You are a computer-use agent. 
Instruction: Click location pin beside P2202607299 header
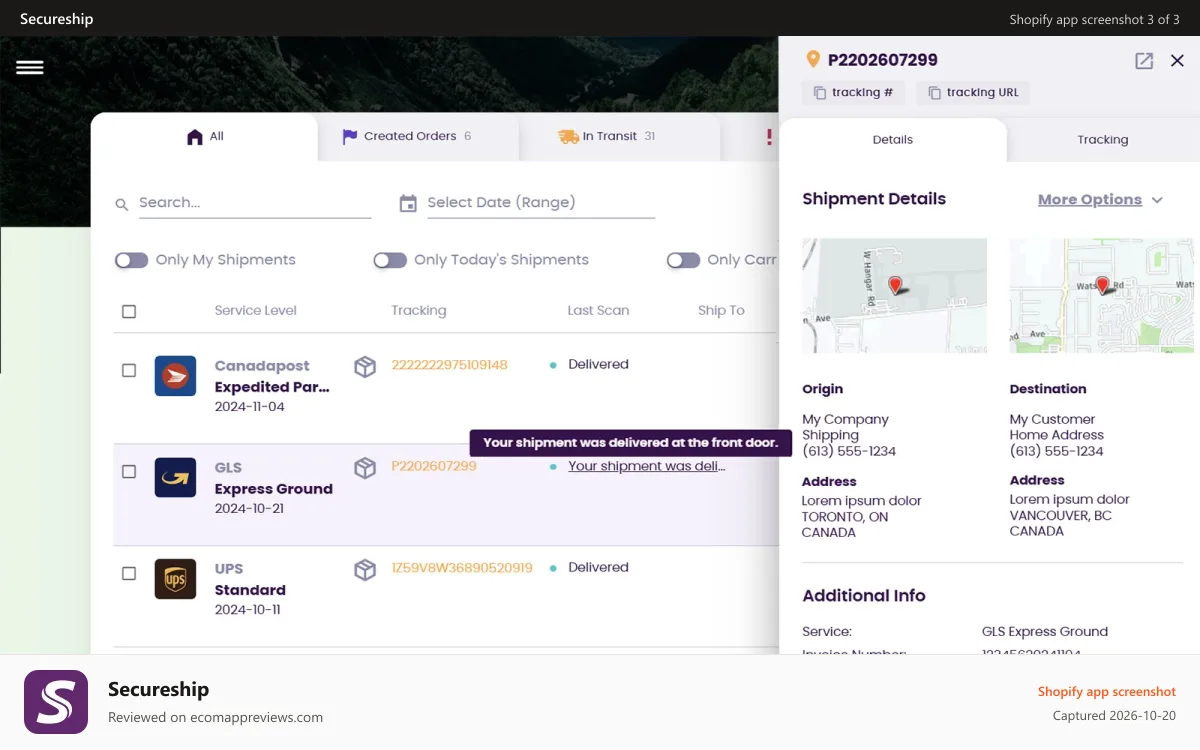click(813, 60)
